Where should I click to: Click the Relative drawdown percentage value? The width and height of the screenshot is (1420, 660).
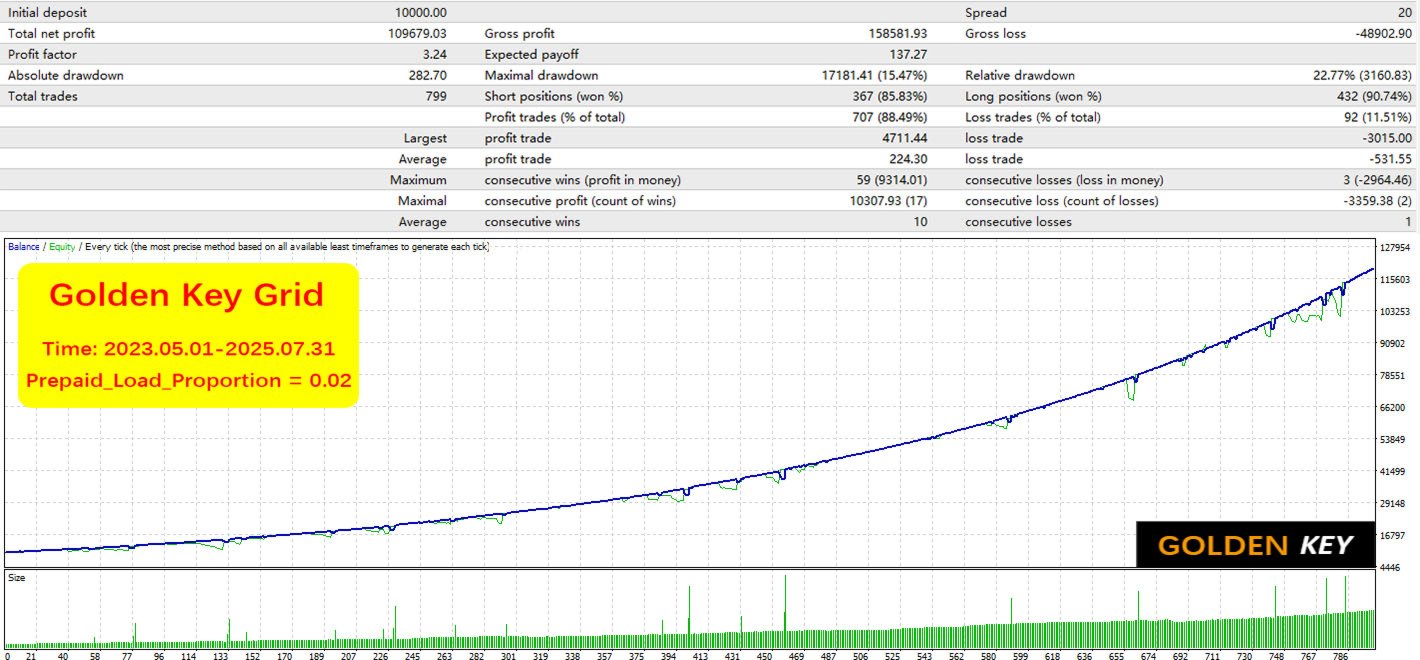1362,76
